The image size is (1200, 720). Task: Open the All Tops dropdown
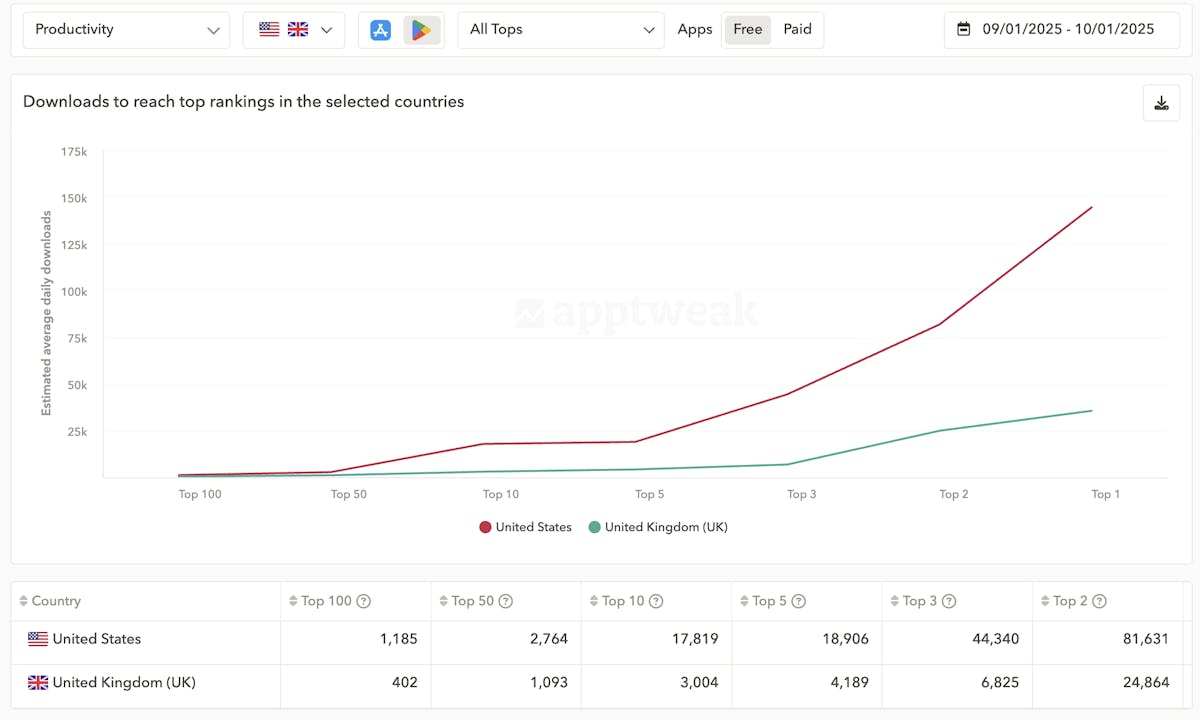pyautogui.click(x=561, y=30)
